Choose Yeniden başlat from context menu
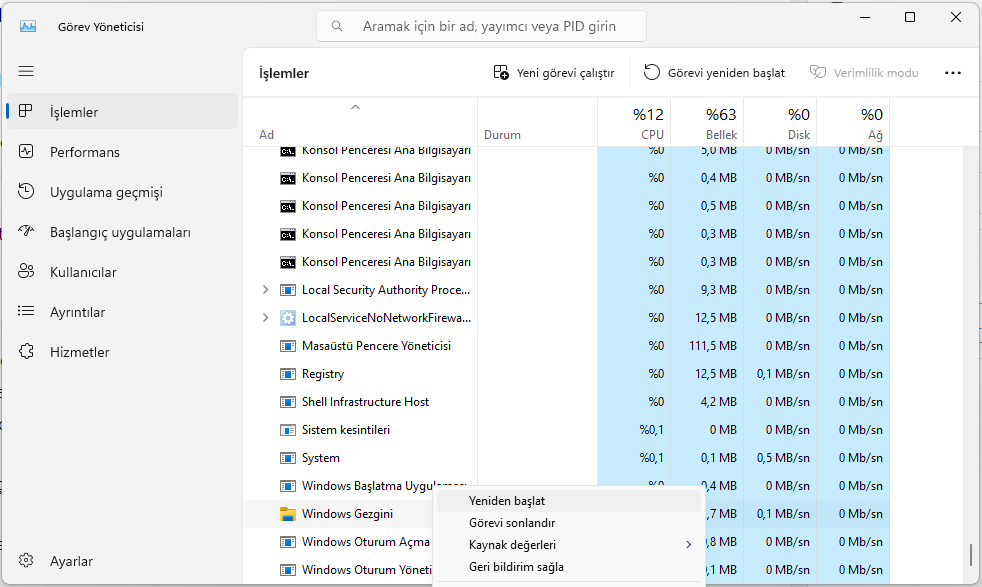The width and height of the screenshot is (982, 587). [x=506, y=501]
